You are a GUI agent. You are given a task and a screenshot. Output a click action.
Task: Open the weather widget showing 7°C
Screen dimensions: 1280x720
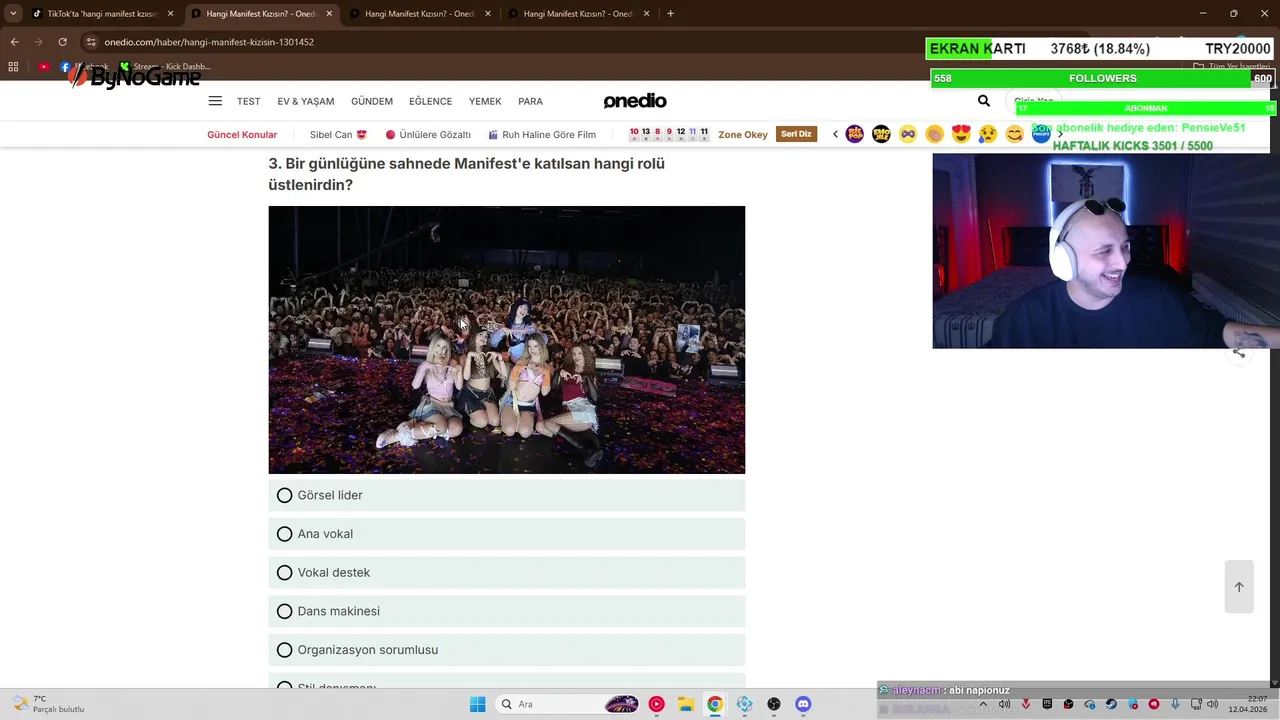48,704
